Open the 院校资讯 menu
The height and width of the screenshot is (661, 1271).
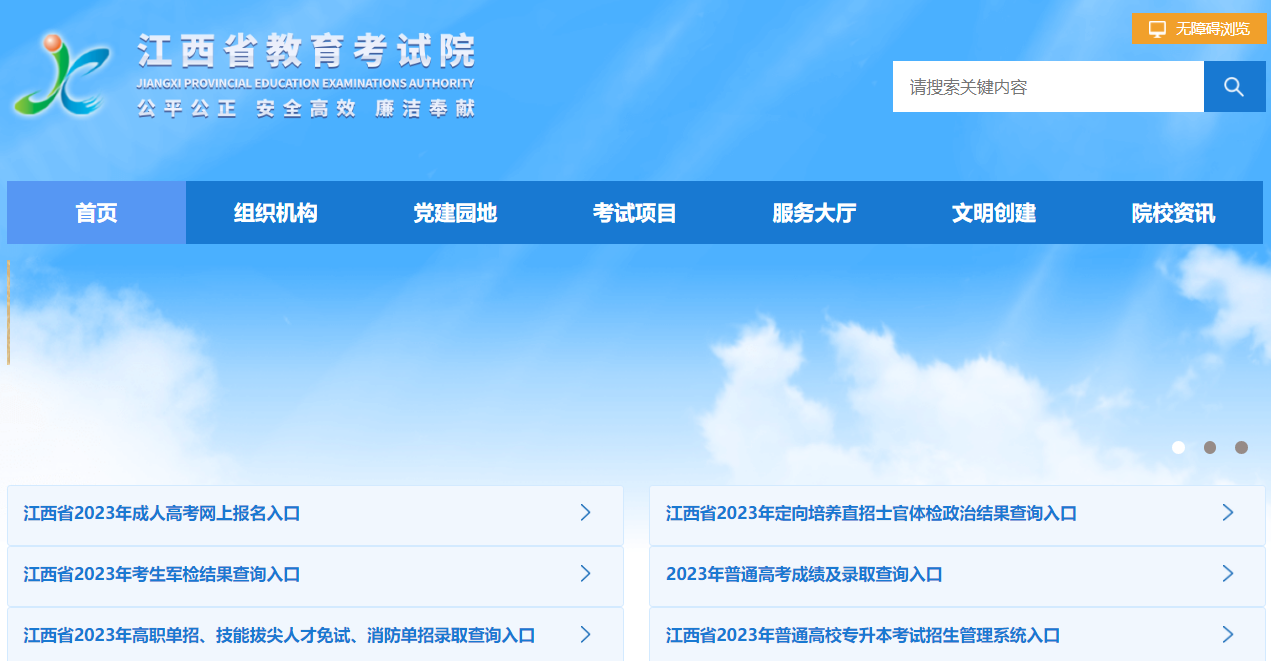click(1173, 213)
